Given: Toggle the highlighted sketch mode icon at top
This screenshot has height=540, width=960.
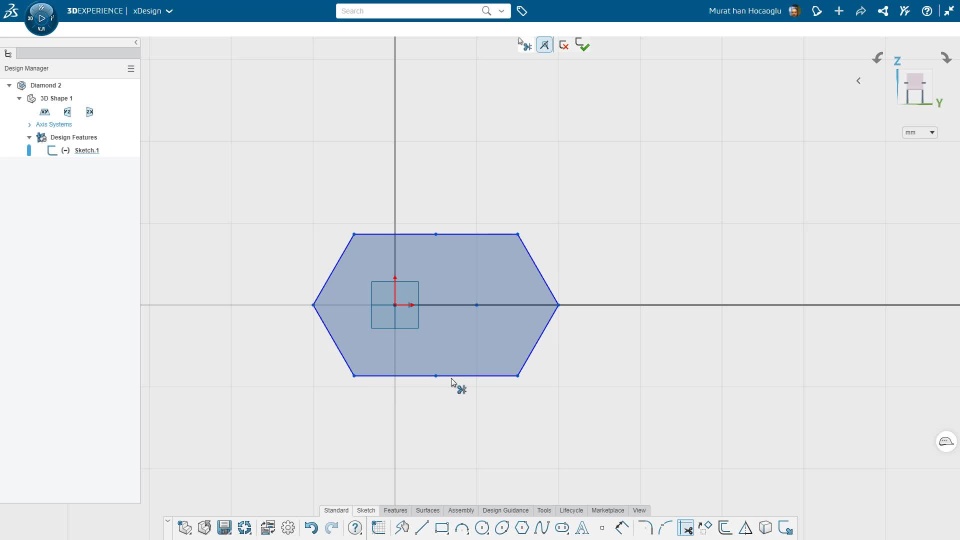Looking at the screenshot, I should (x=544, y=45).
